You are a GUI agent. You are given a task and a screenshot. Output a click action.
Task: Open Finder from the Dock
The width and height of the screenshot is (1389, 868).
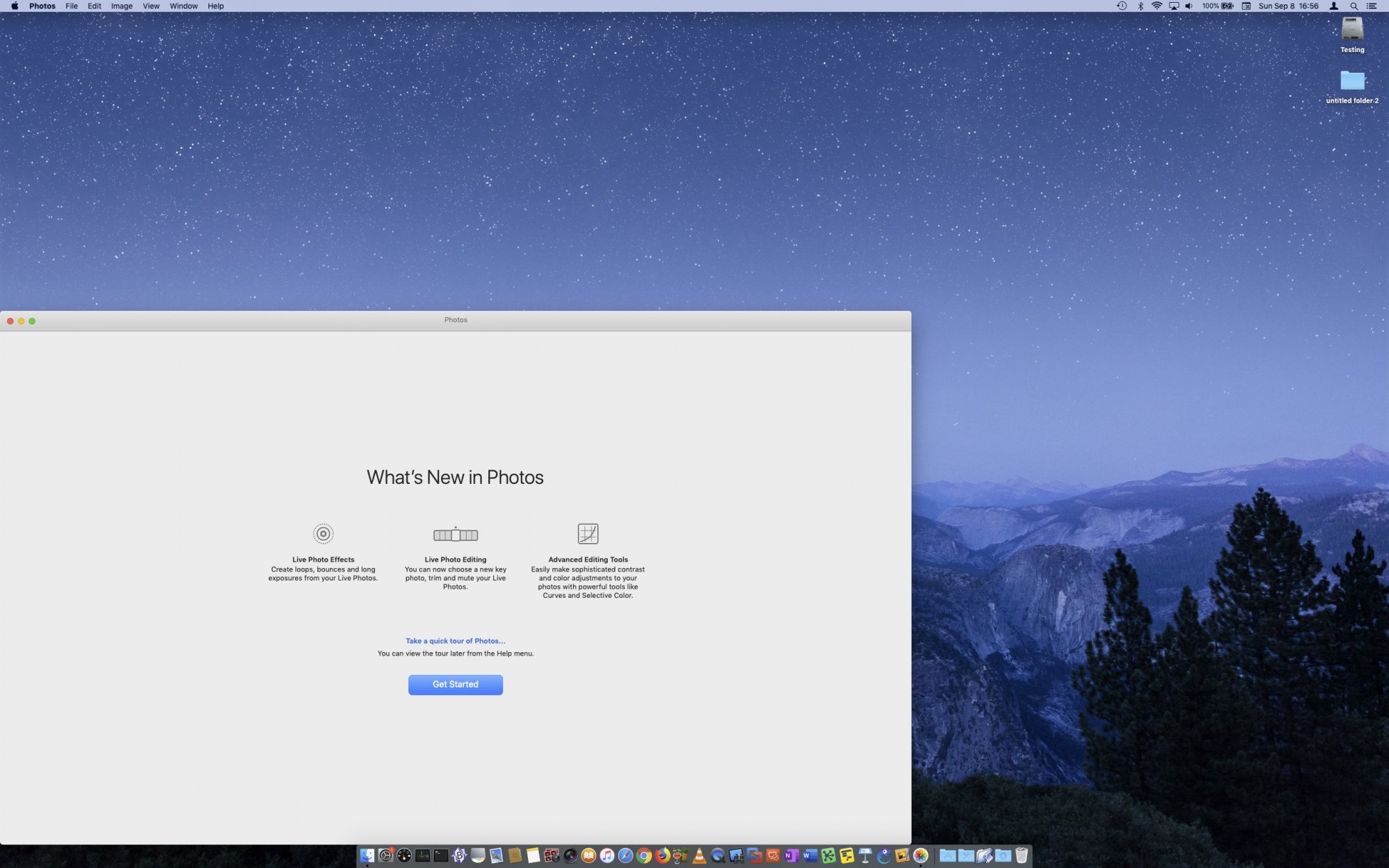367,856
